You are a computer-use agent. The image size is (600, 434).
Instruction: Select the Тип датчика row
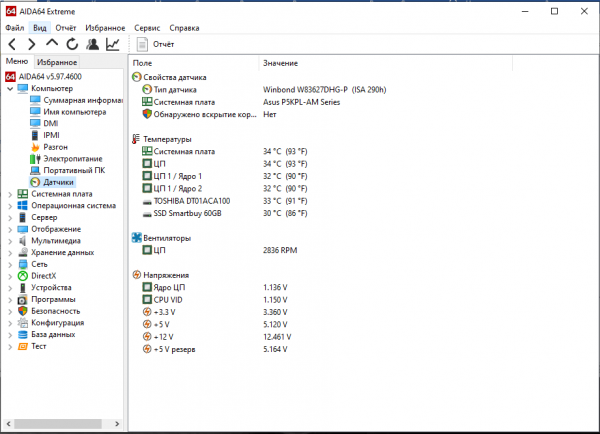264,90
